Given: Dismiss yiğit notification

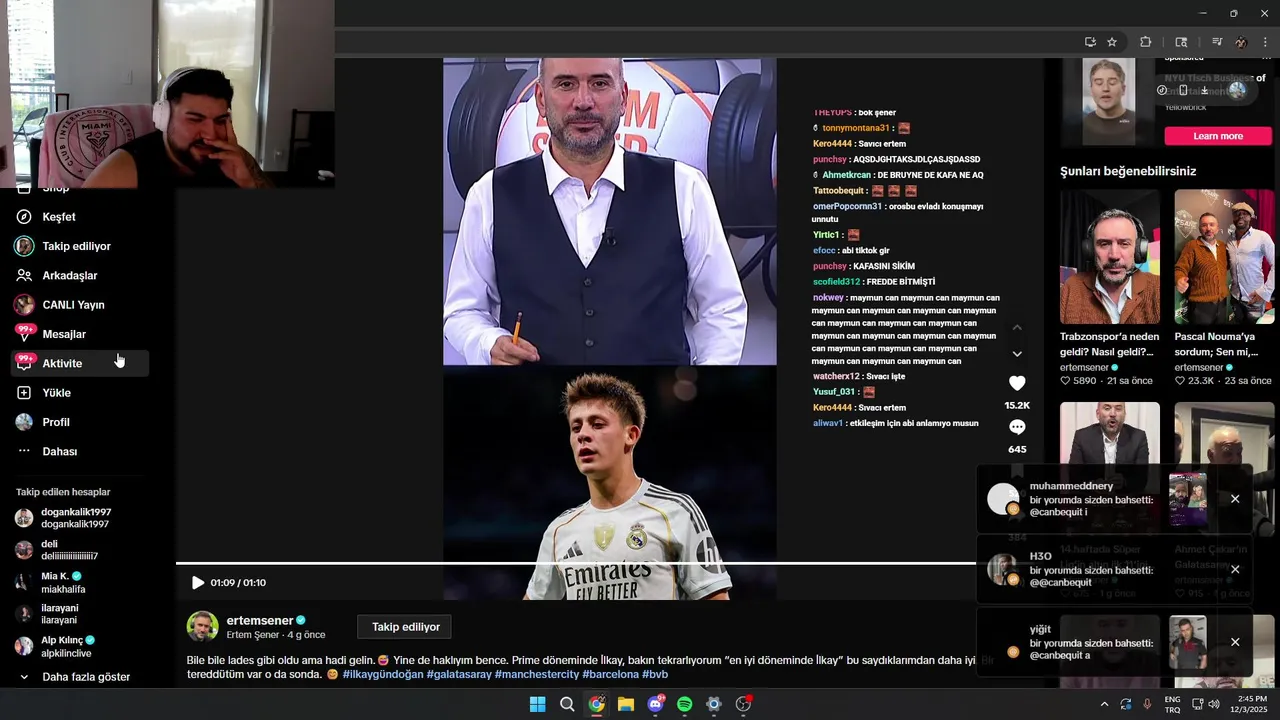Looking at the screenshot, I should pyautogui.click(x=1235, y=642).
